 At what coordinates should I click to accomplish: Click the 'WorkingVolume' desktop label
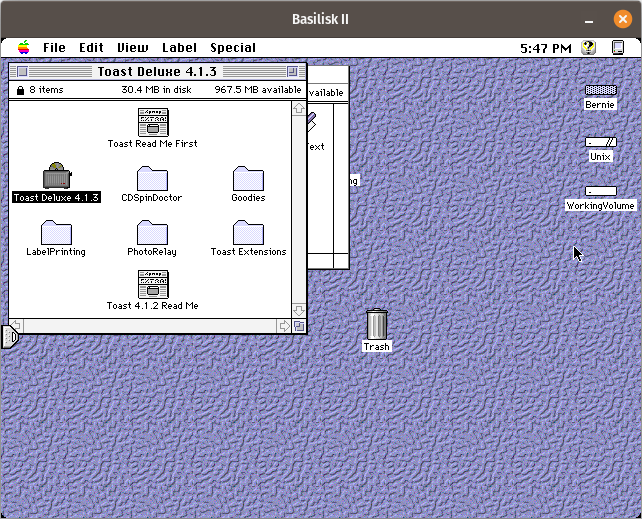(x=601, y=205)
